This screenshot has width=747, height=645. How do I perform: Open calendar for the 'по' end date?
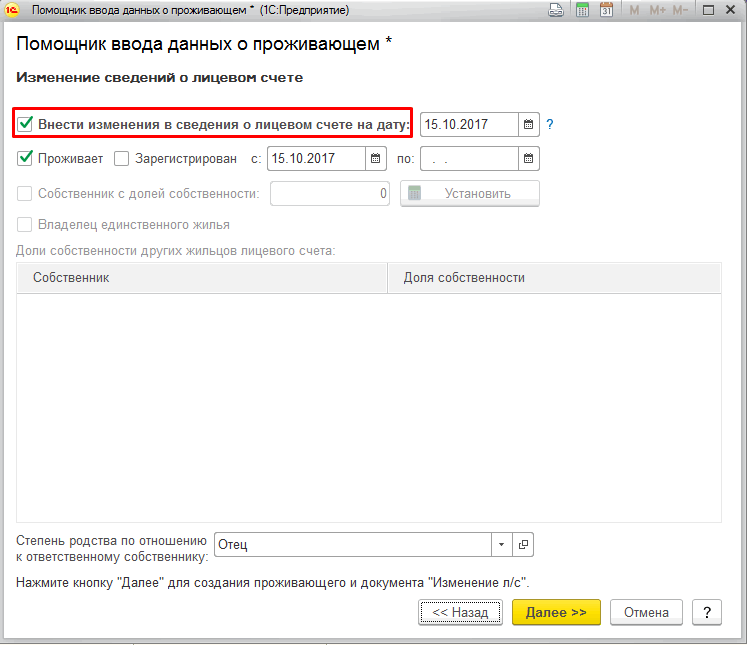pos(529,158)
